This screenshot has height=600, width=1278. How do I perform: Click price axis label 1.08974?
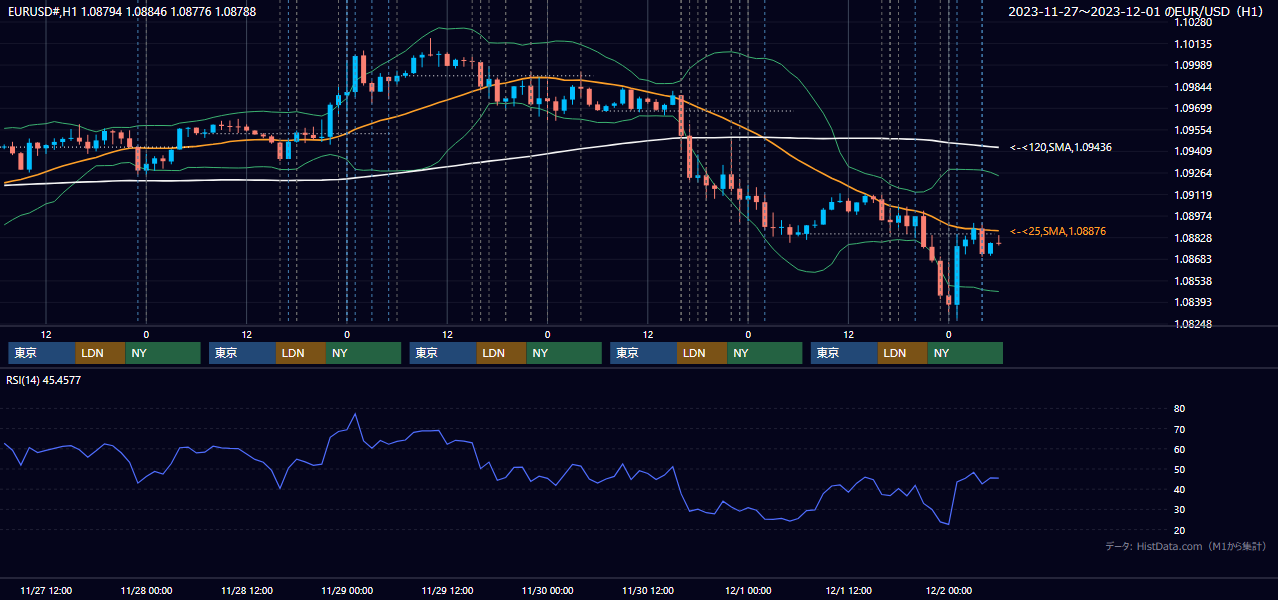pos(1192,216)
